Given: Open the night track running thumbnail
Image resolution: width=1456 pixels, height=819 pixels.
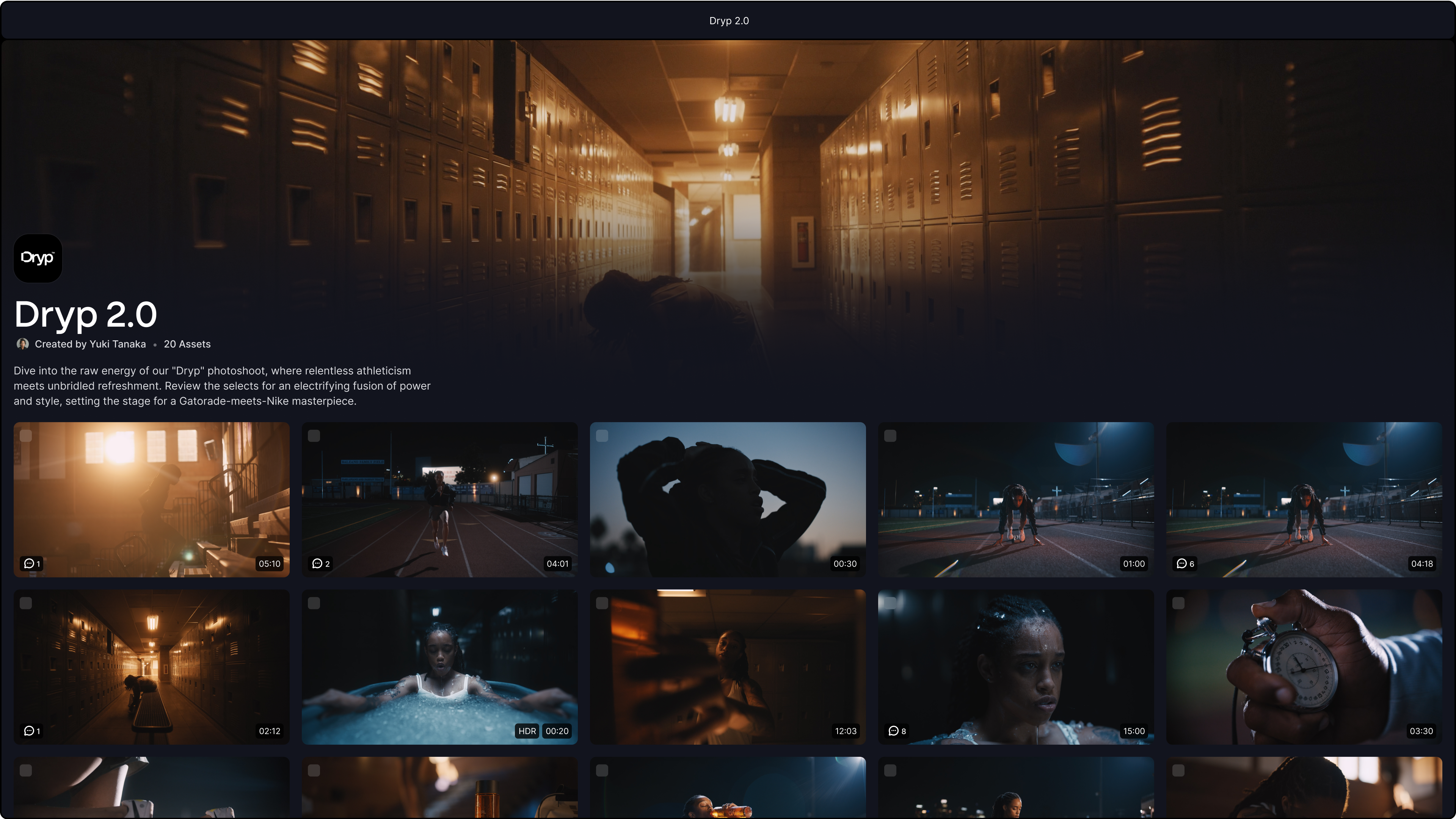Looking at the screenshot, I should click(440, 499).
